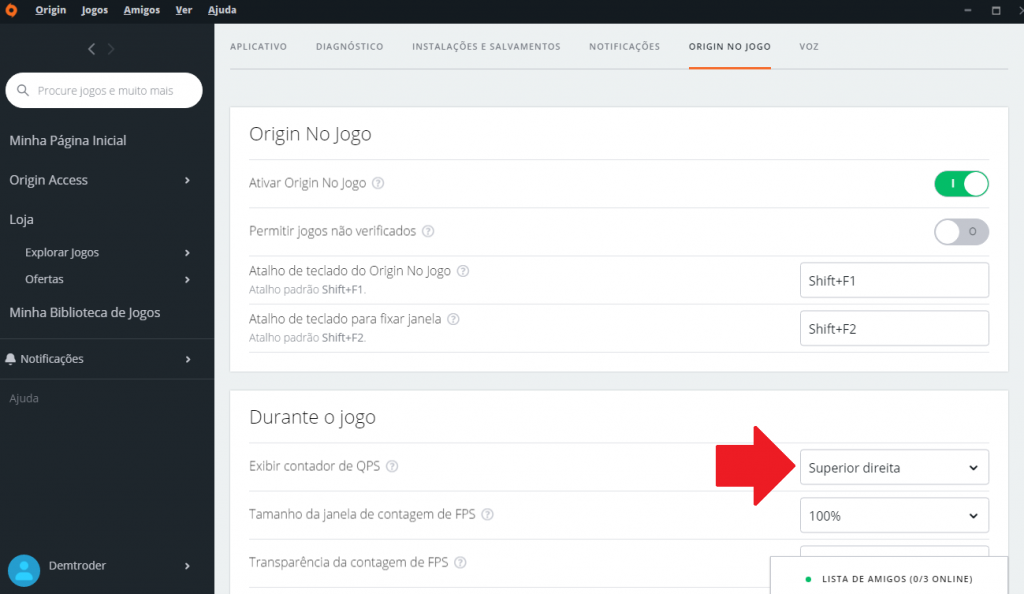Open the Origin menu
The height and width of the screenshot is (594, 1024).
[x=51, y=10]
